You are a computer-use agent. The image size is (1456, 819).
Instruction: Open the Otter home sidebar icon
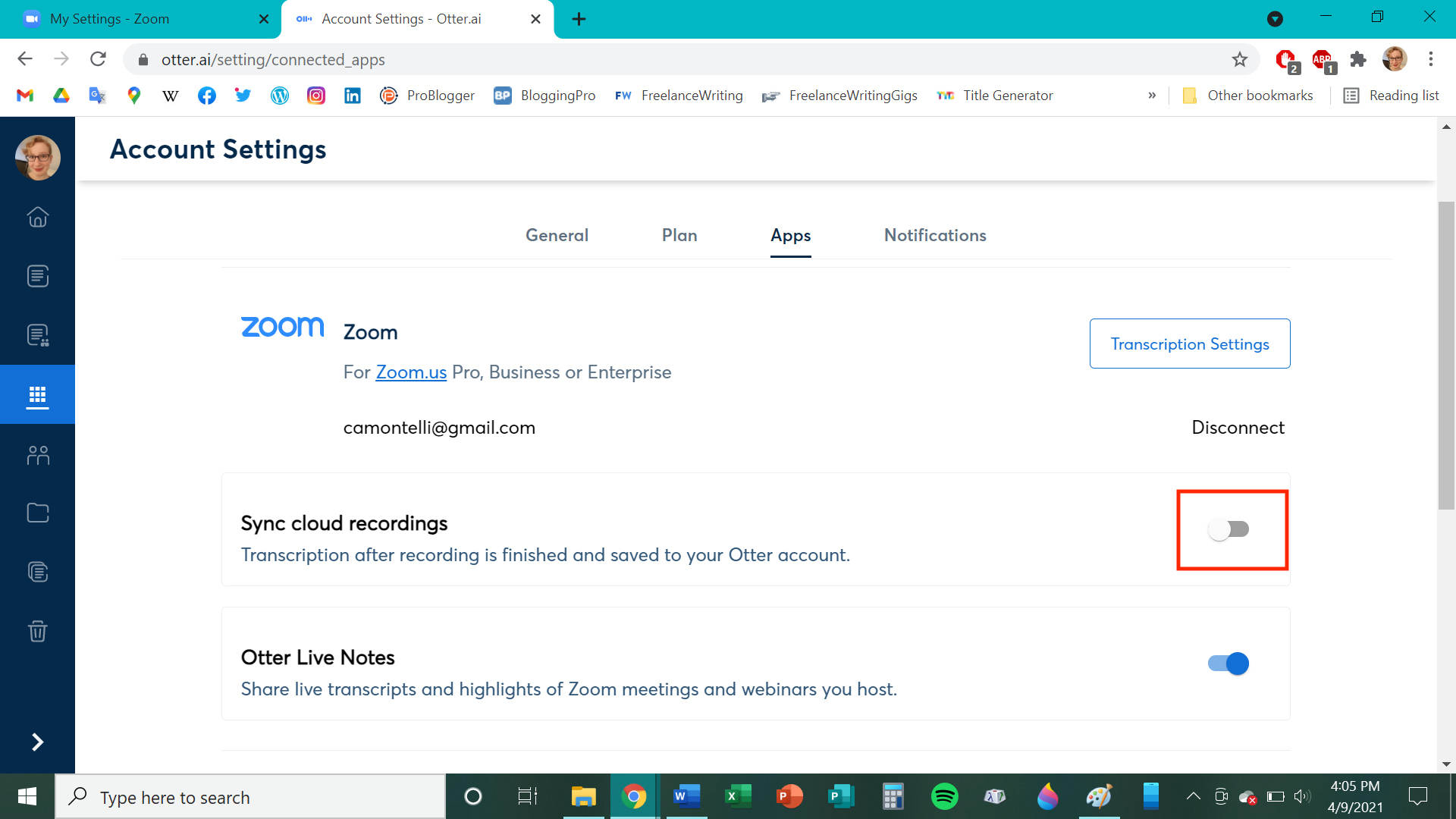pos(38,217)
